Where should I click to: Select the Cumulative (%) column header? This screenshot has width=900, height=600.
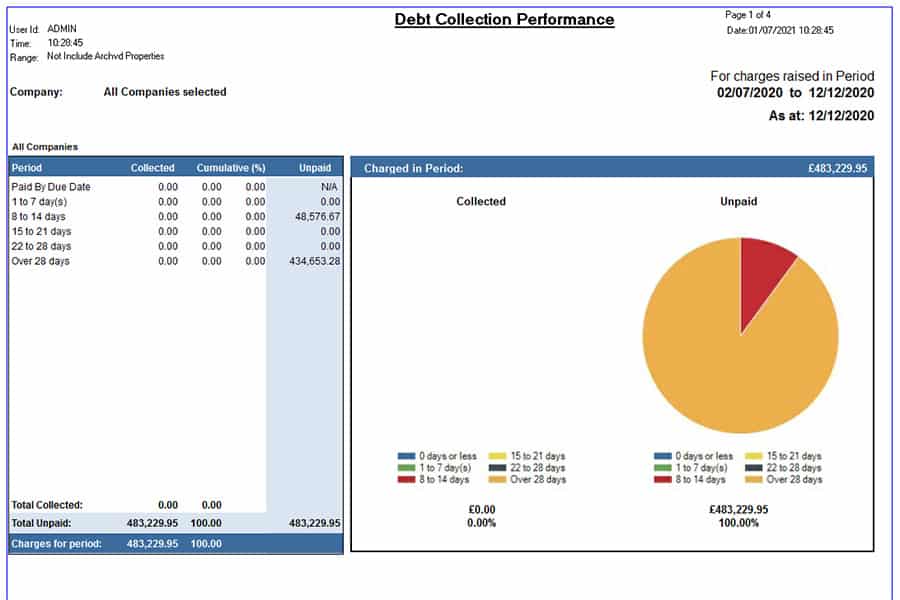pyautogui.click(x=230, y=168)
